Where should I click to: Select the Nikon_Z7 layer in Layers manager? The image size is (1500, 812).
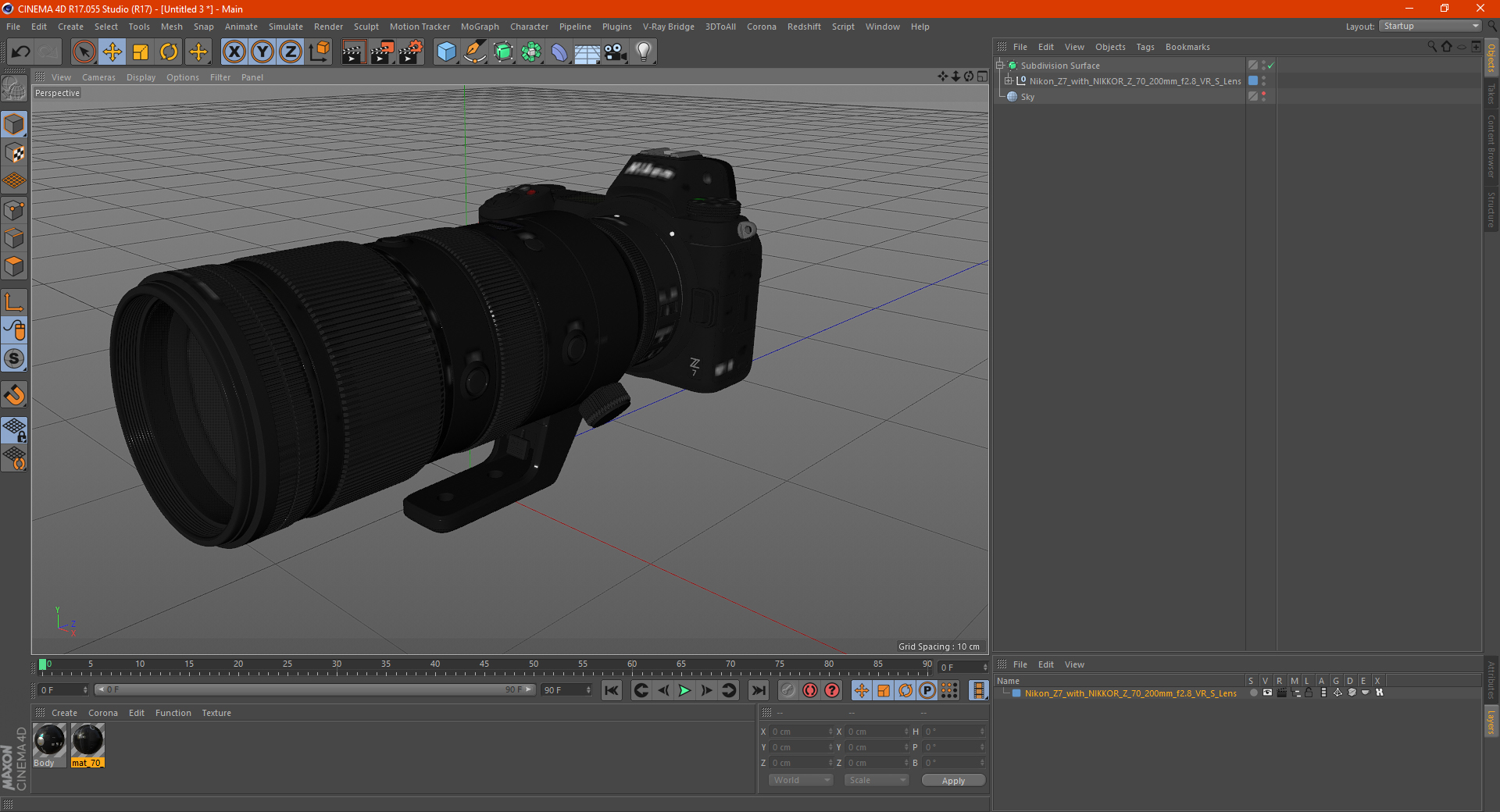(x=1130, y=693)
